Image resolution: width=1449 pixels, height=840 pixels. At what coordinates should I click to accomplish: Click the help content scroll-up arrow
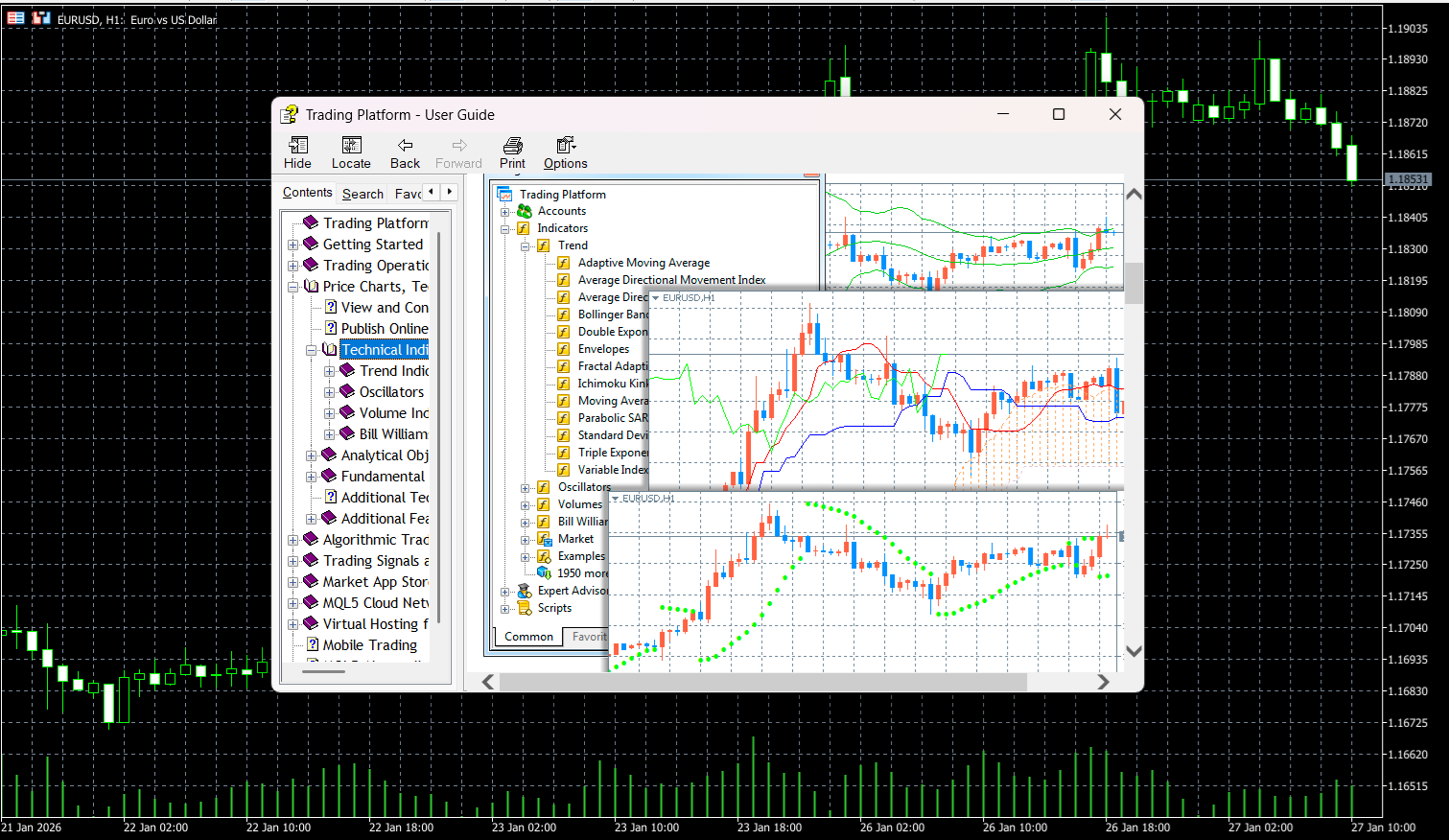tap(1133, 194)
